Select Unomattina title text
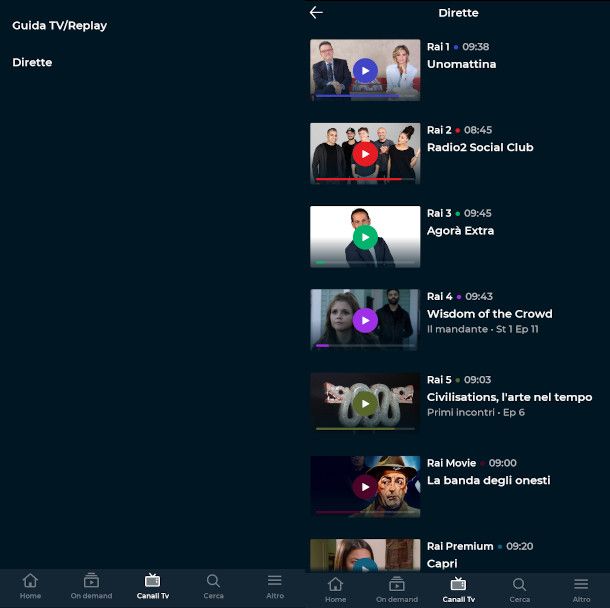 pos(461,64)
